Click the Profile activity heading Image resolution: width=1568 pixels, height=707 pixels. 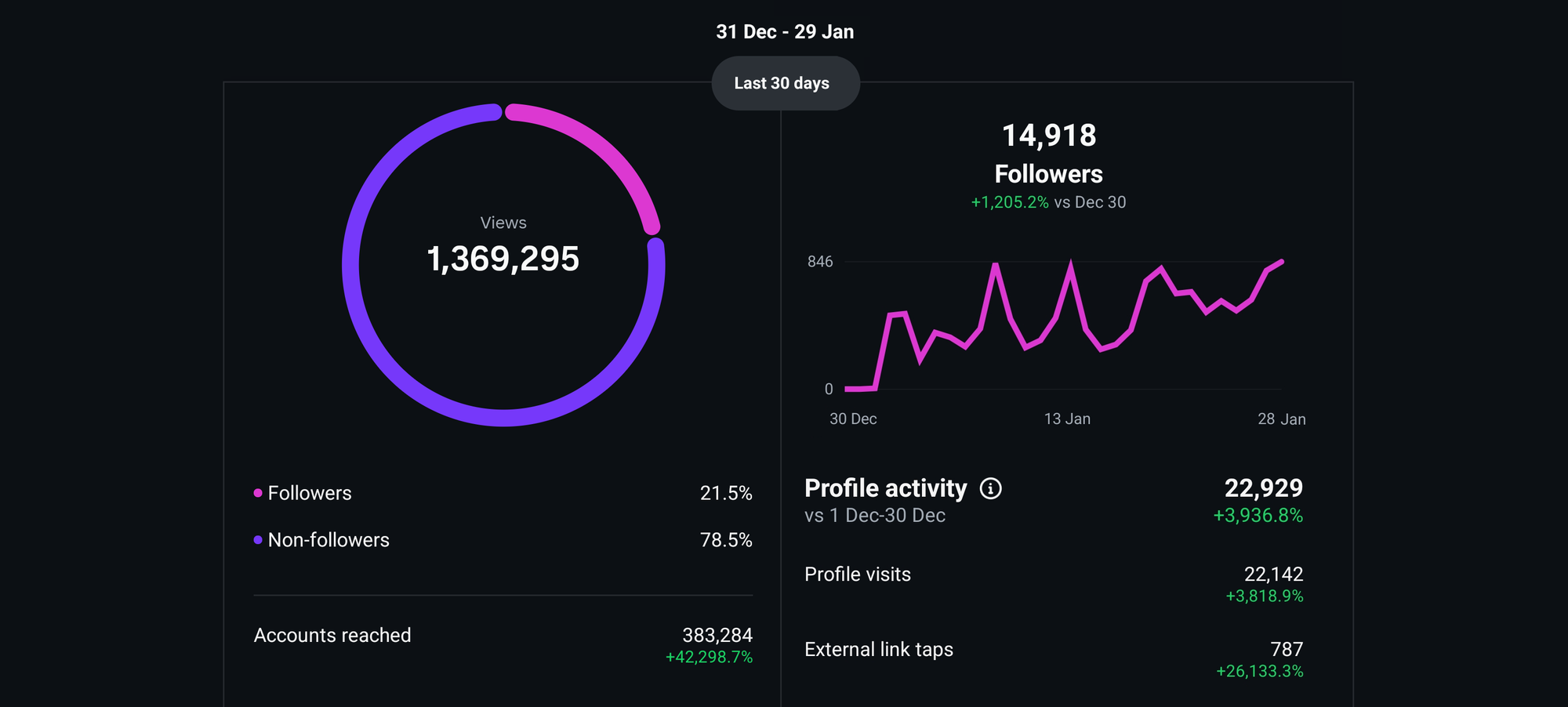tap(886, 488)
